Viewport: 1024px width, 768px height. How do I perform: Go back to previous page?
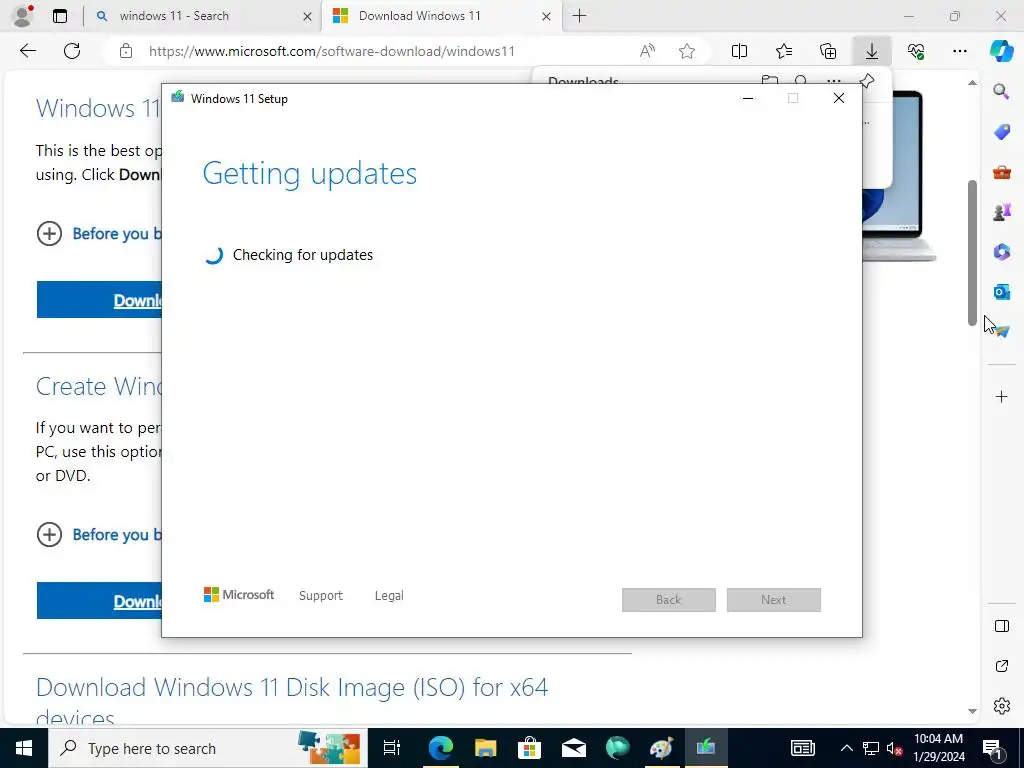[27, 51]
